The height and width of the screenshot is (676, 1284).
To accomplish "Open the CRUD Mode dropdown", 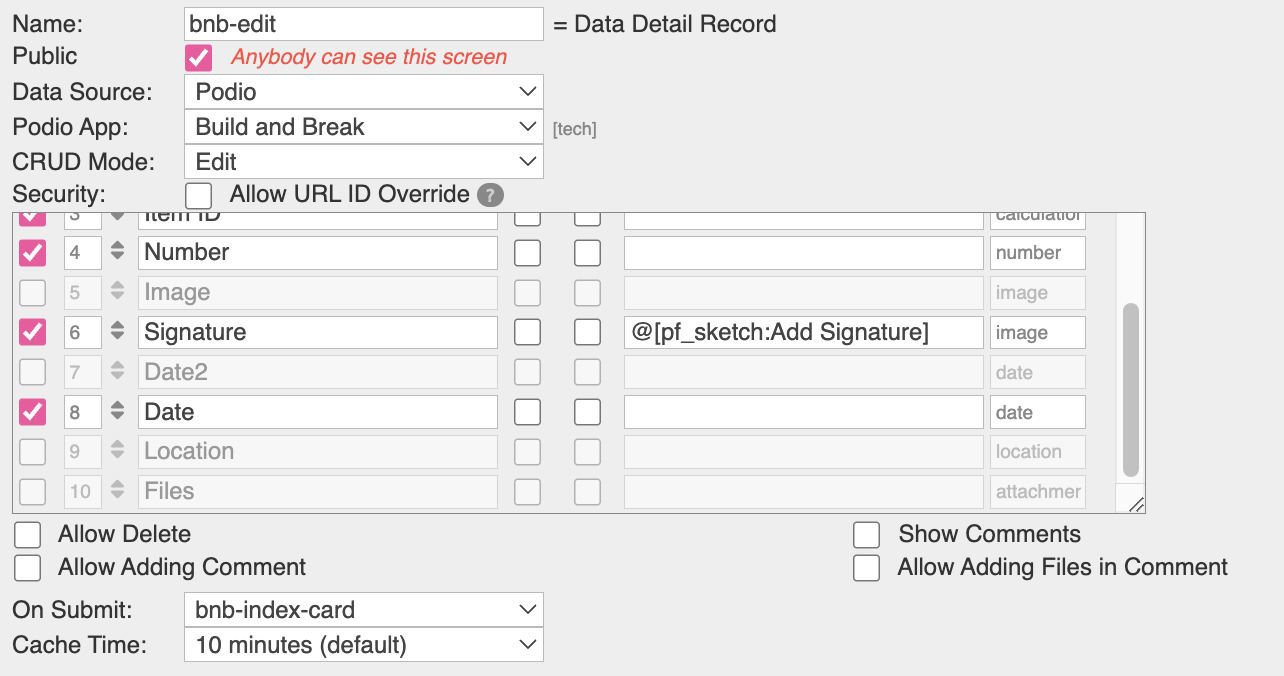I will (364, 162).
